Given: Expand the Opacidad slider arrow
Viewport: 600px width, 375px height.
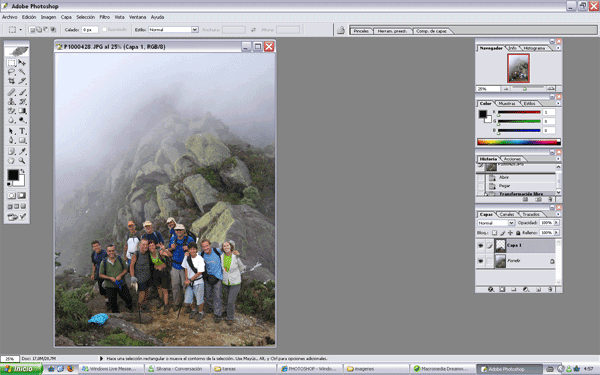Looking at the screenshot, I should [x=557, y=223].
